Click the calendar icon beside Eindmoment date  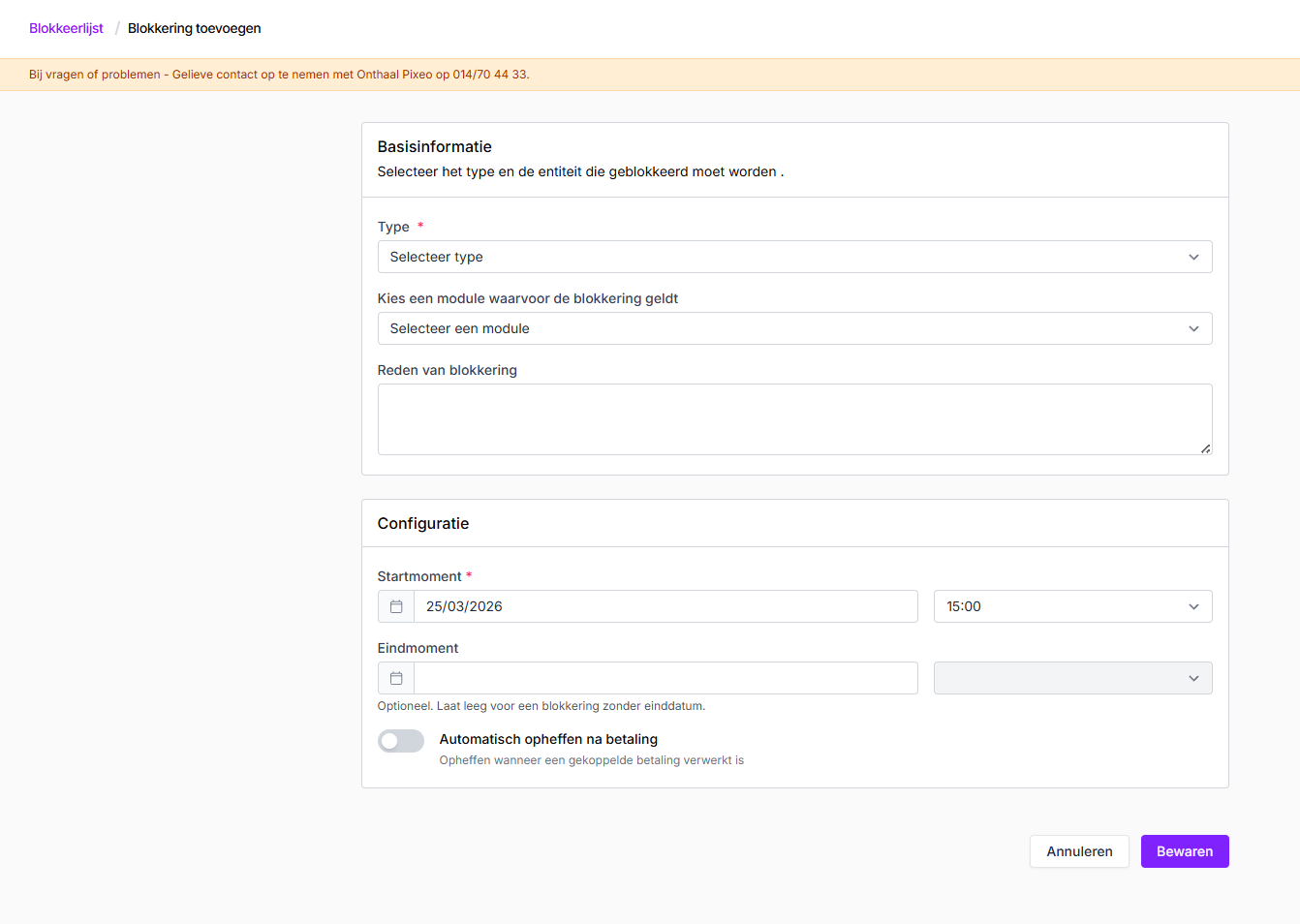pos(396,678)
